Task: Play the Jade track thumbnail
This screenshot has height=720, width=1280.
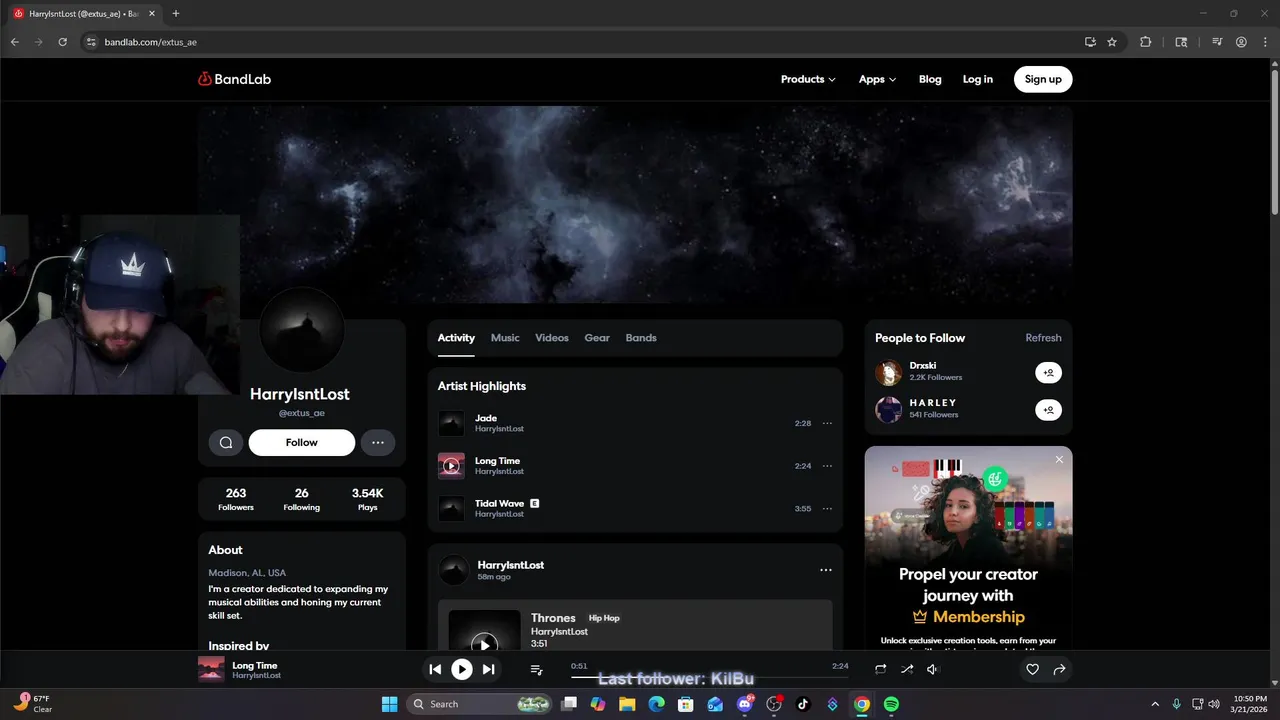Action: pos(451,423)
